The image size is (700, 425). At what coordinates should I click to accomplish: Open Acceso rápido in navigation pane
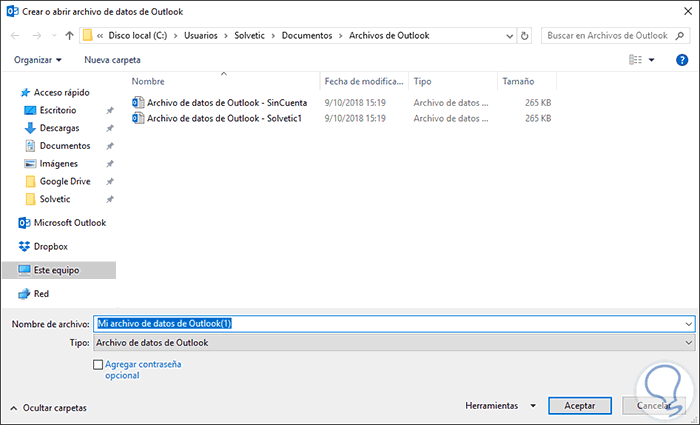62,92
